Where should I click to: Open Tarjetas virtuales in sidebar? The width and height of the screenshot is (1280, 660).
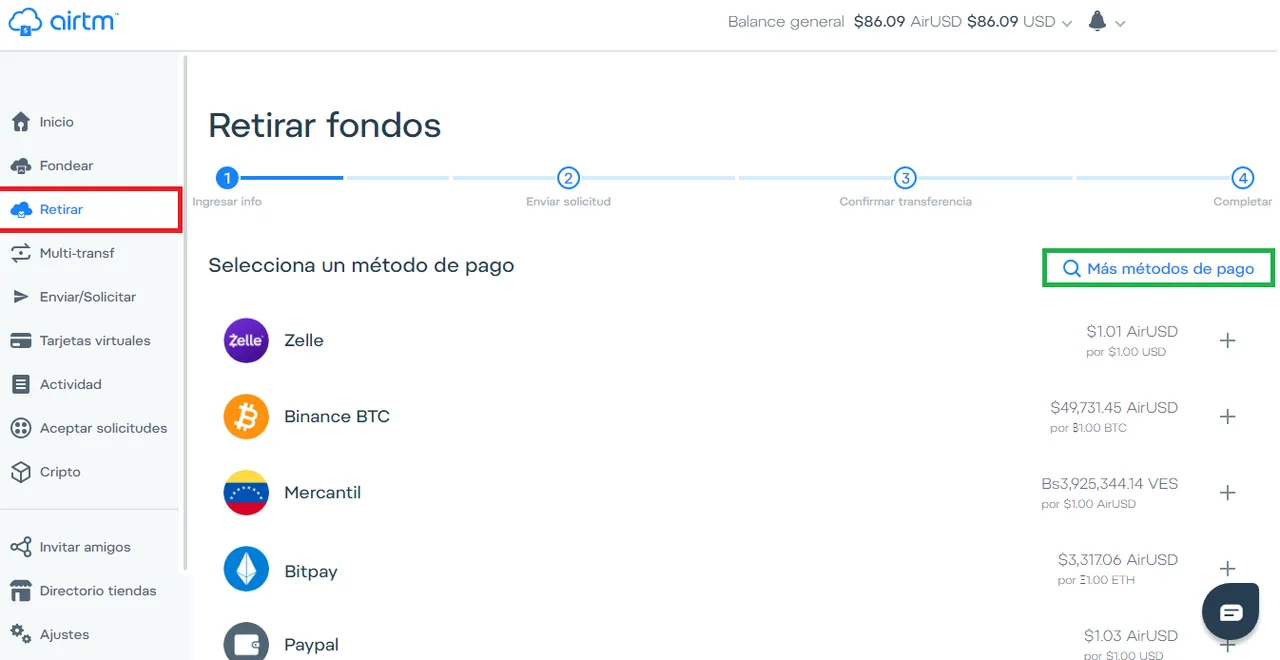(95, 341)
